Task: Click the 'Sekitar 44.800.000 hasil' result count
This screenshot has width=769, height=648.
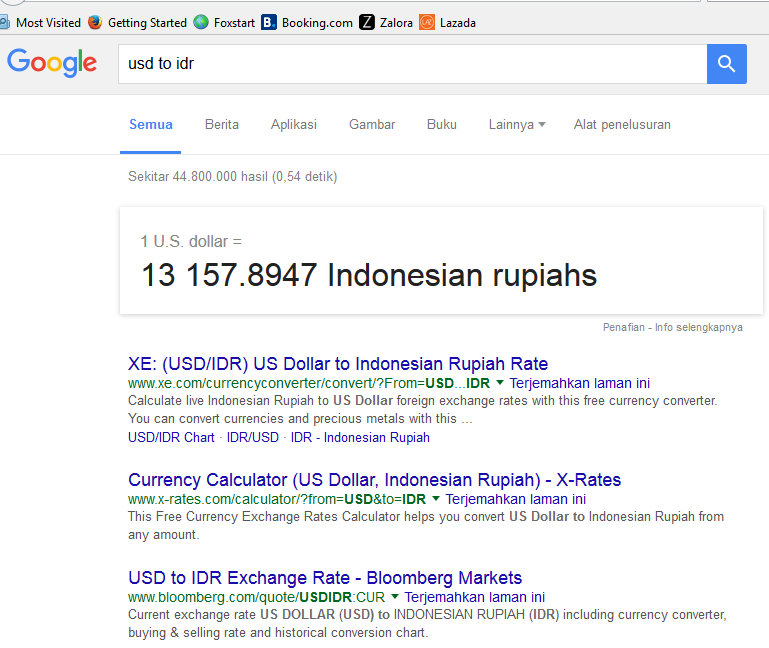Action: 232,177
